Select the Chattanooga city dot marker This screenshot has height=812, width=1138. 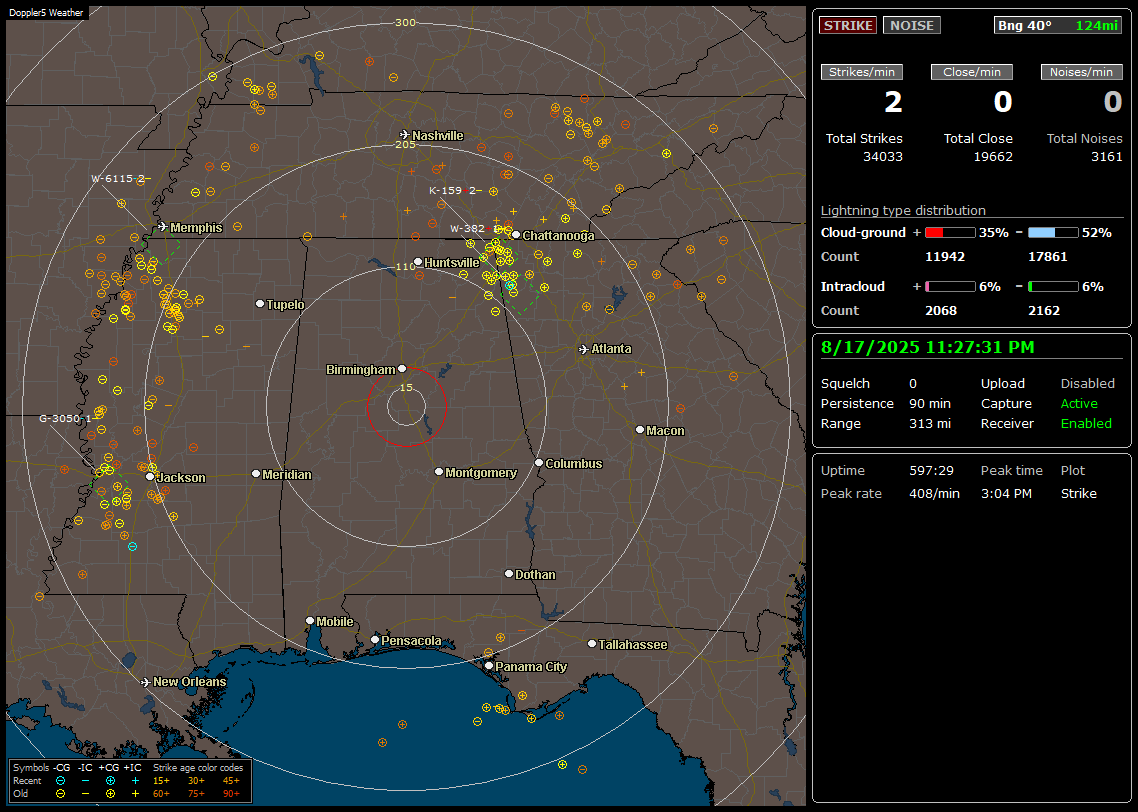click(x=516, y=234)
